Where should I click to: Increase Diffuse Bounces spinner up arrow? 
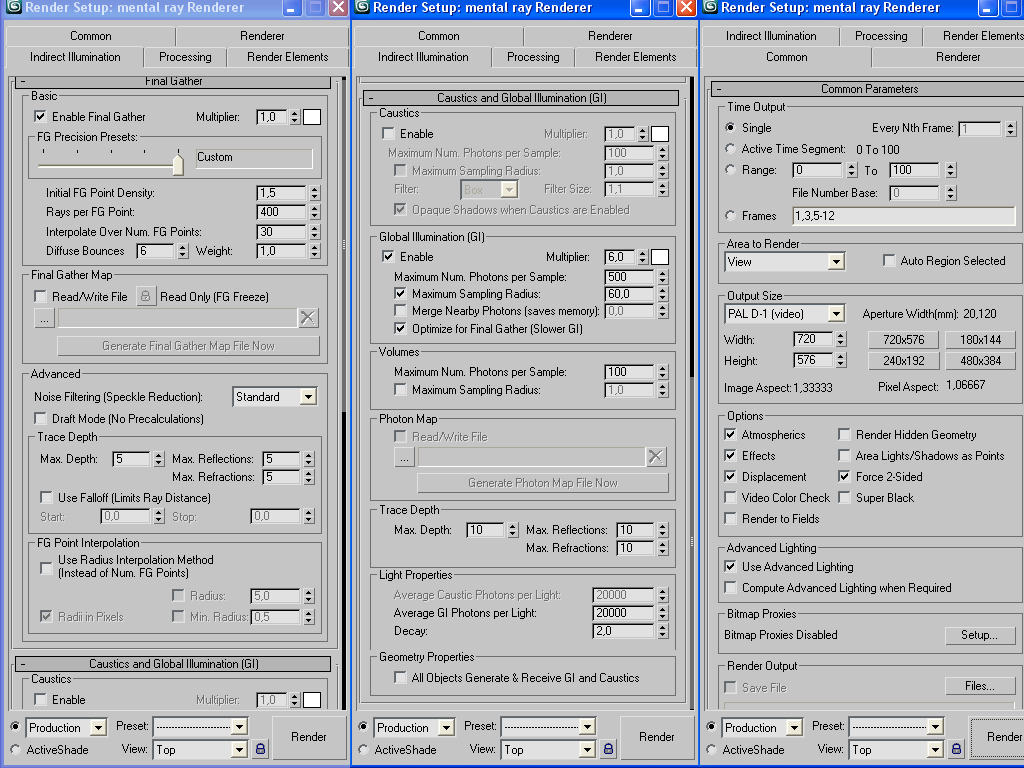point(183,248)
